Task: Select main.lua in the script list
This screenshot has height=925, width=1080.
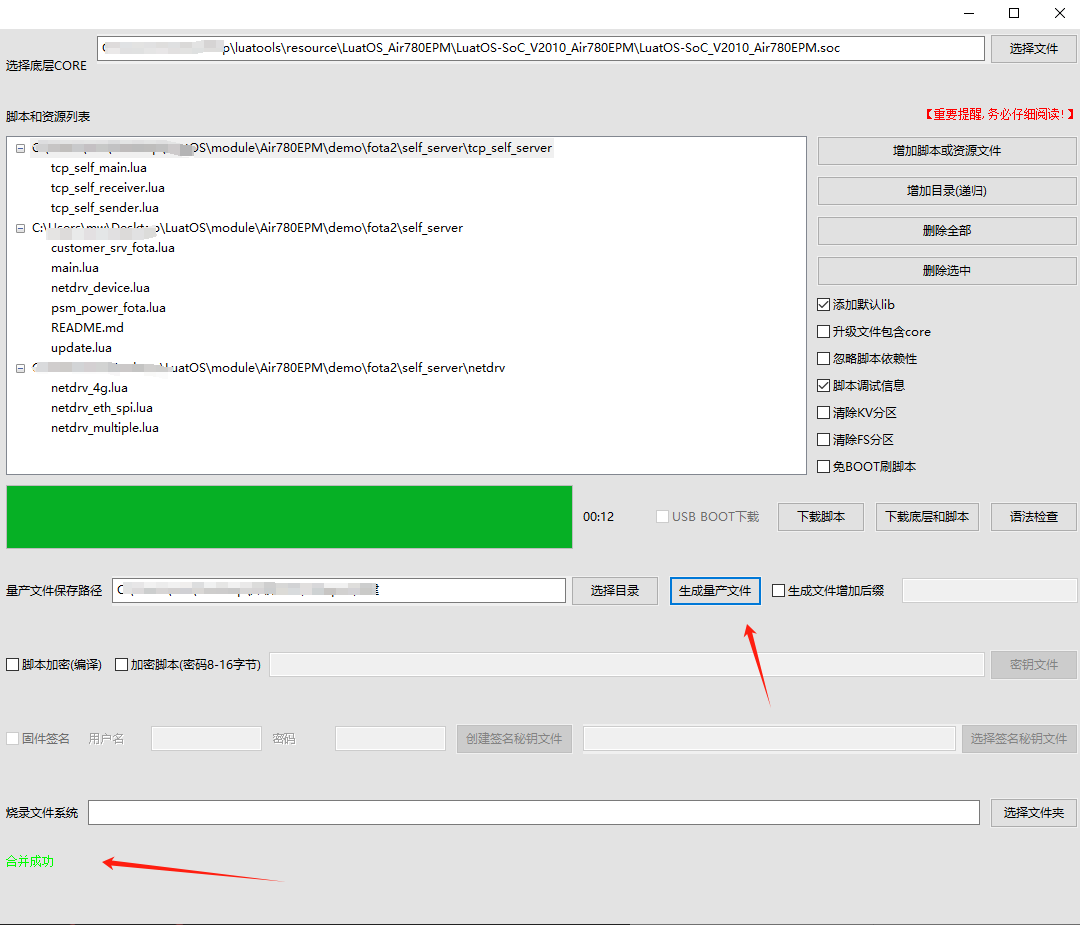Action: point(75,268)
